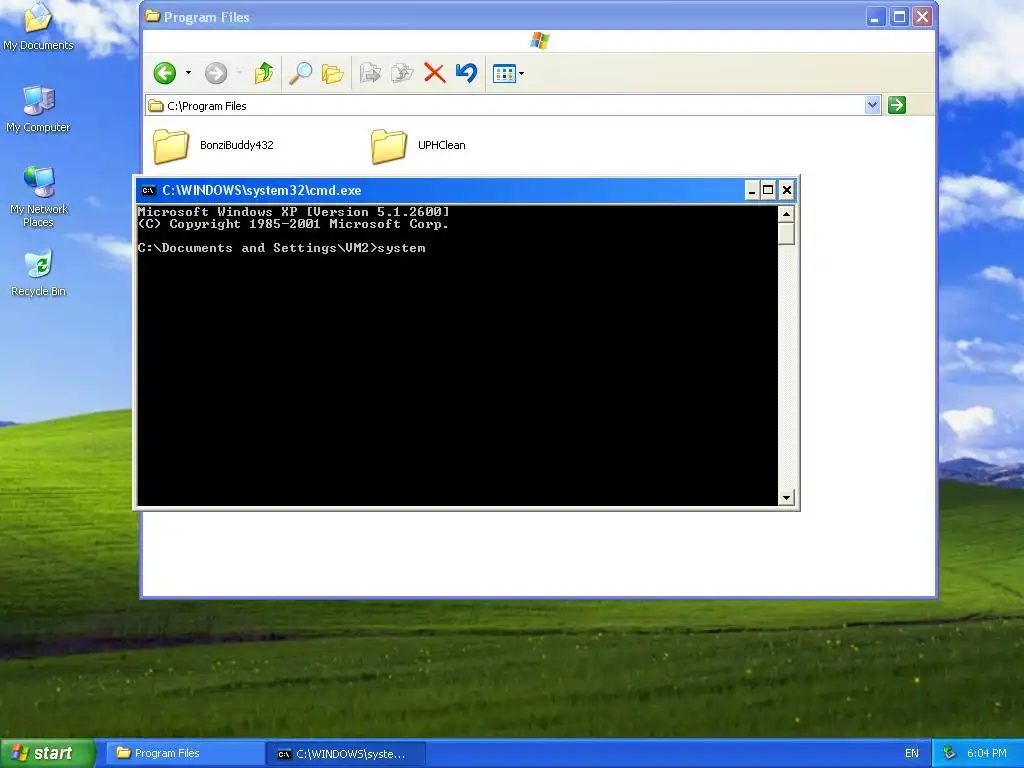Viewport: 1024px width, 768px height.
Task: Click the green Go arrow button
Action: (x=897, y=105)
